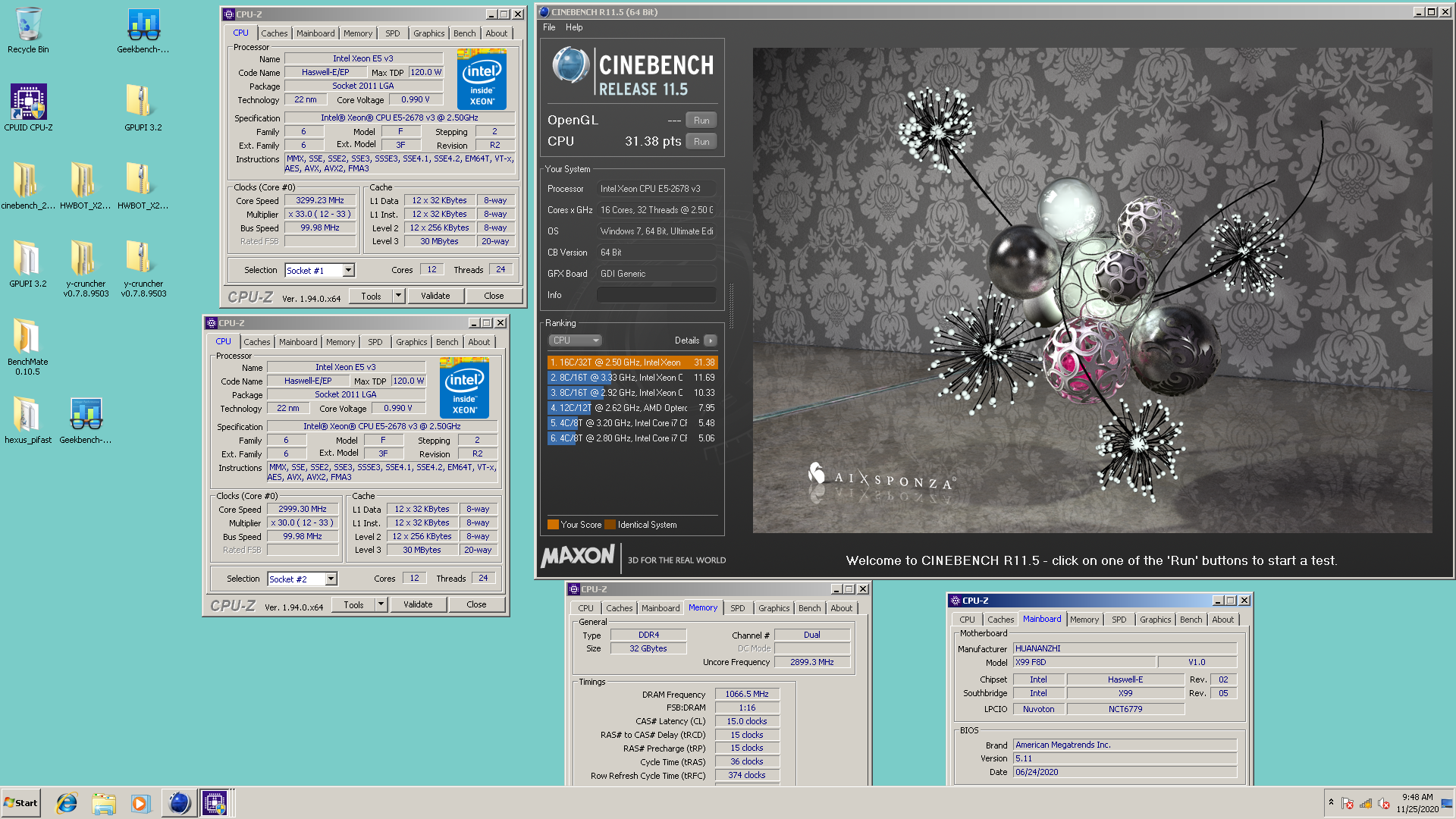The image size is (1456, 819).
Task: Click Close in the Socket #2 CPU-Z window
Action: [x=476, y=604]
